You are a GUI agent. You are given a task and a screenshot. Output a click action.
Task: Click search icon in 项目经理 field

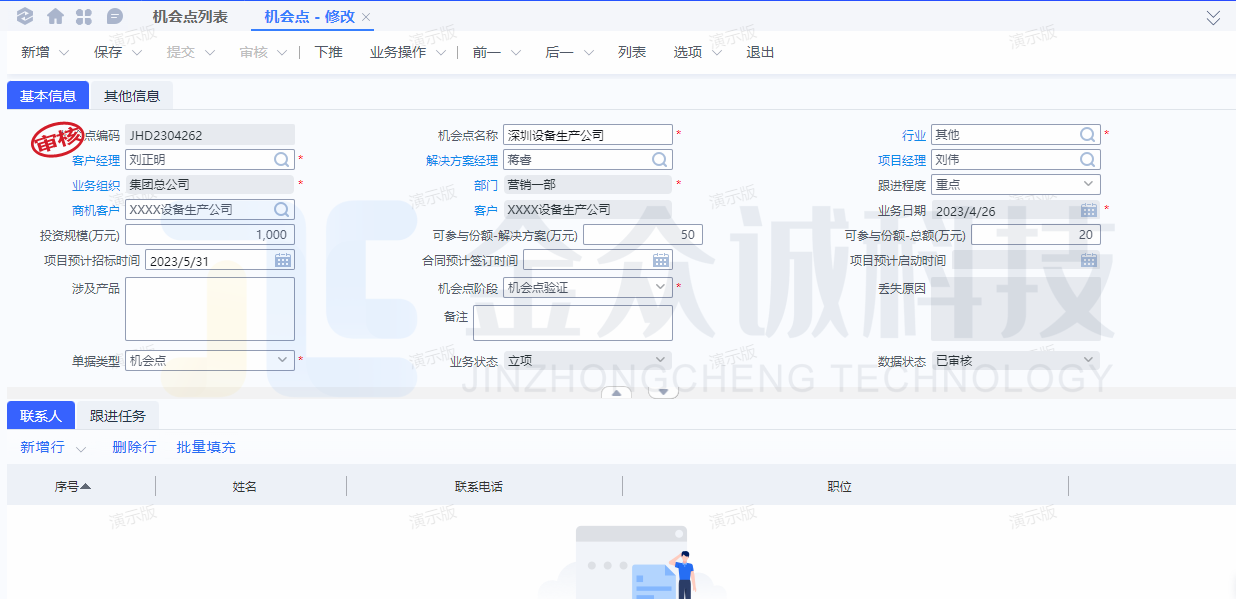pyautogui.click(x=1088, y=159)
